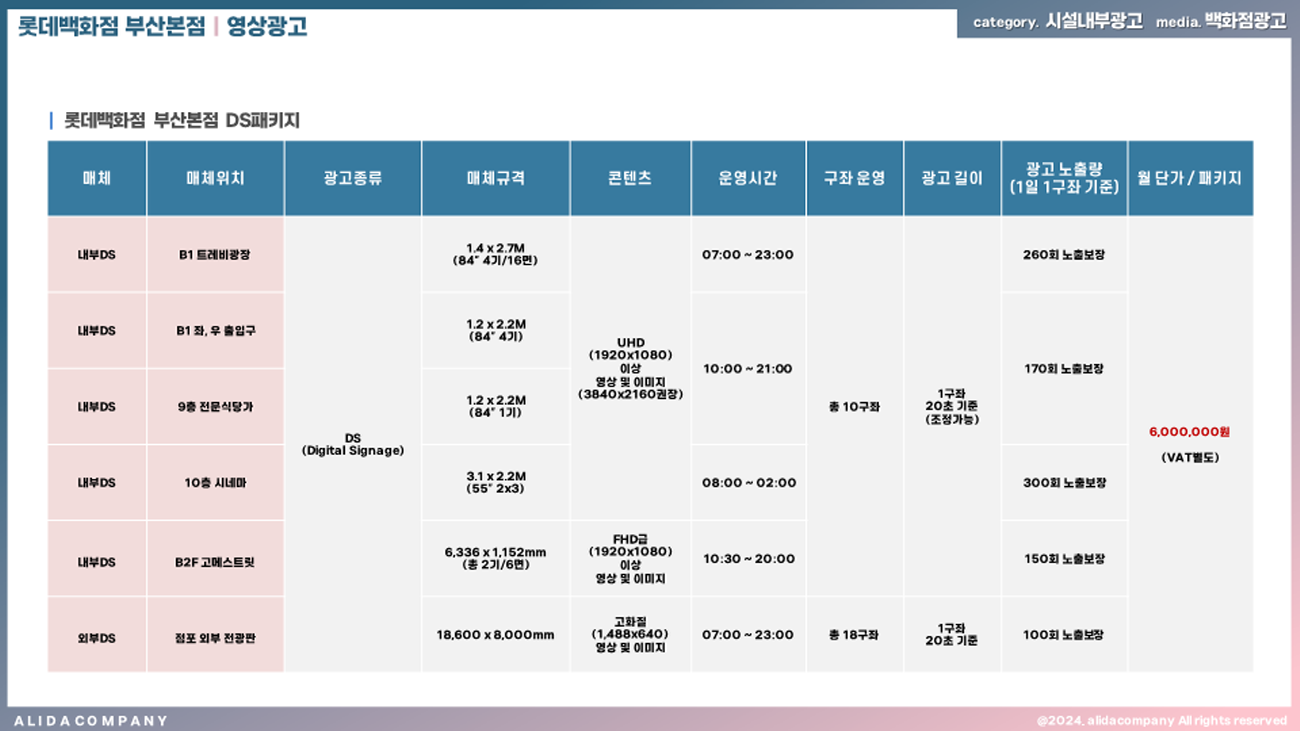Select the B1 트레비광장 location cell

tap(214, 255)
